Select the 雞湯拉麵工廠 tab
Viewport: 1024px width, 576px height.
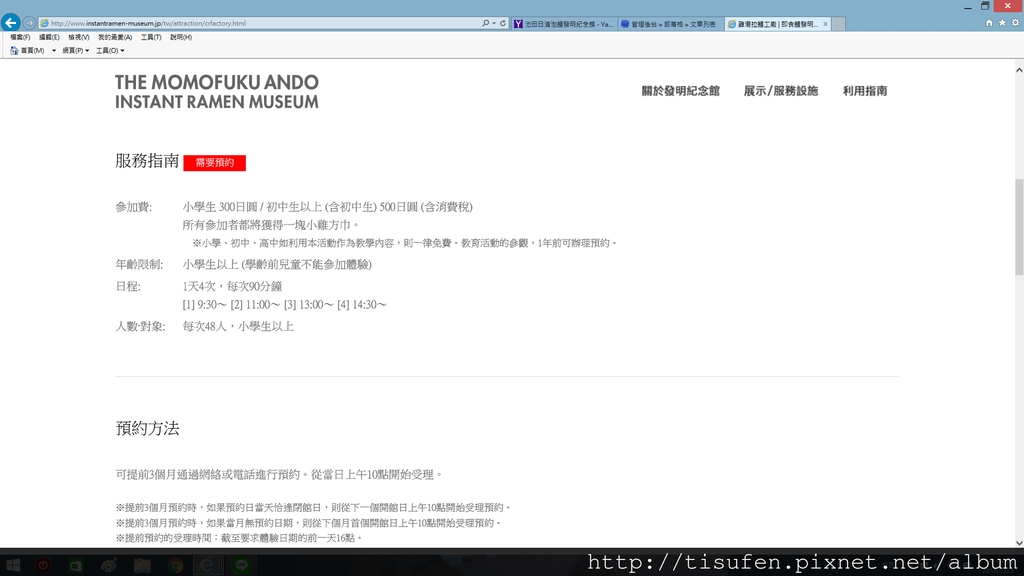coord(778,24)
